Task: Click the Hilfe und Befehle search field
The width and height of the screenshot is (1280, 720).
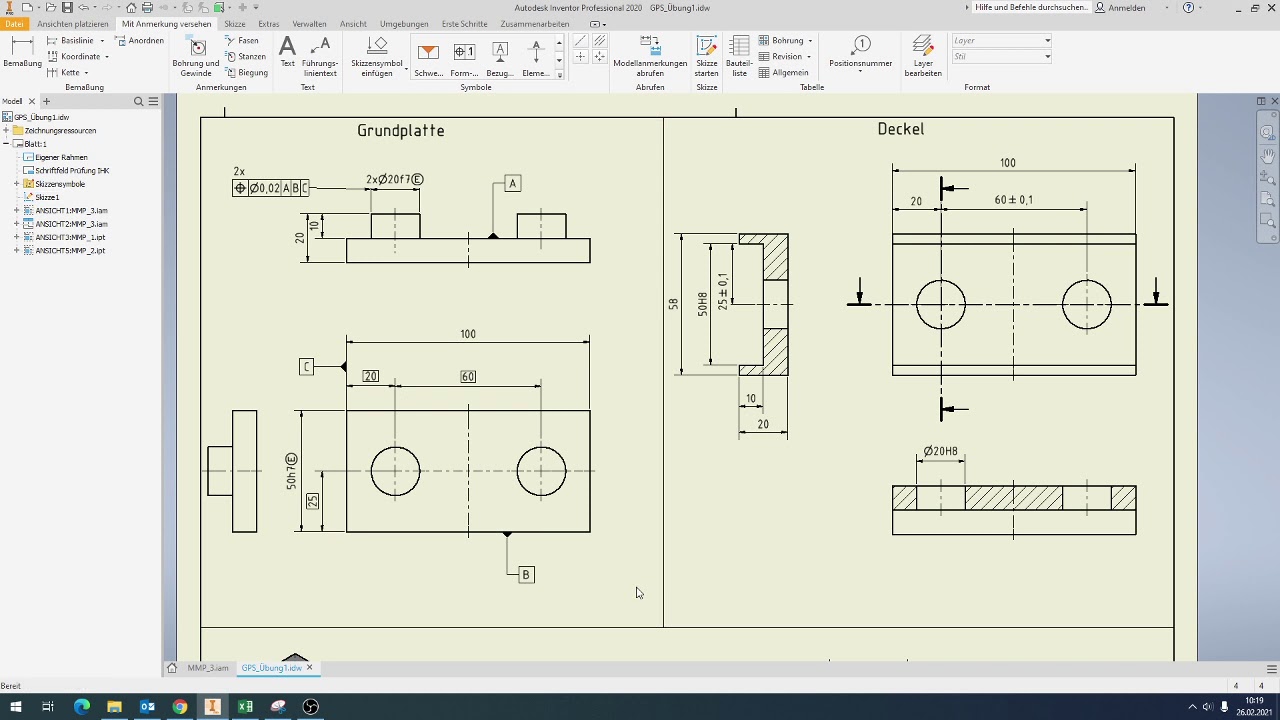Action: (1030, 8)
